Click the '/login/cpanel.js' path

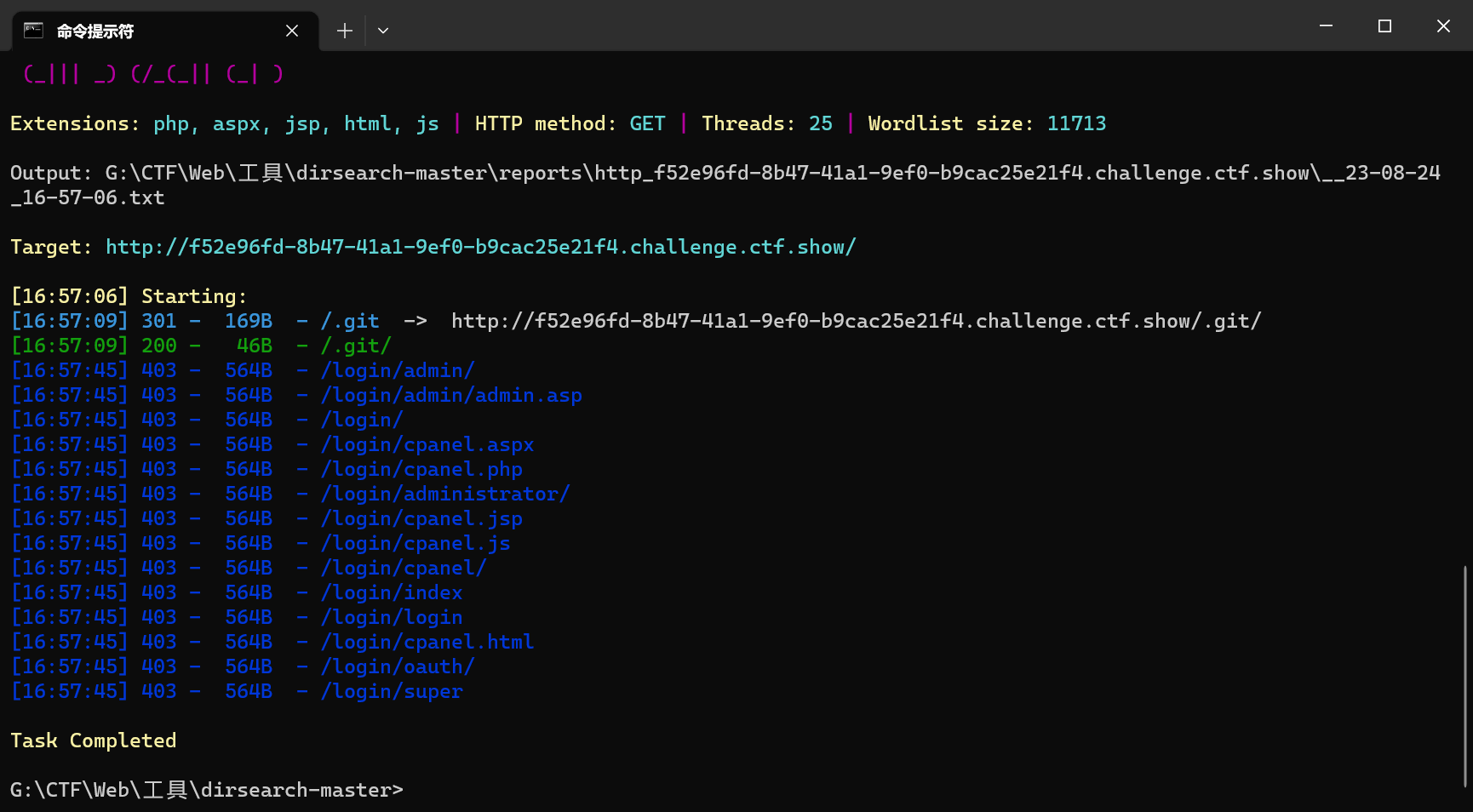(416, 543)
